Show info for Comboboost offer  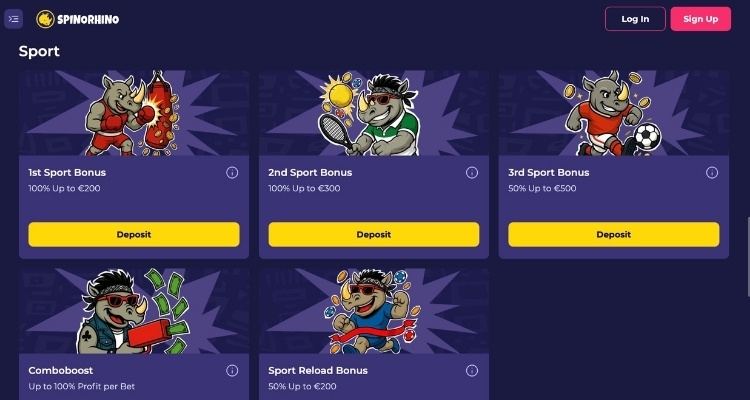[x=232, y=371]
